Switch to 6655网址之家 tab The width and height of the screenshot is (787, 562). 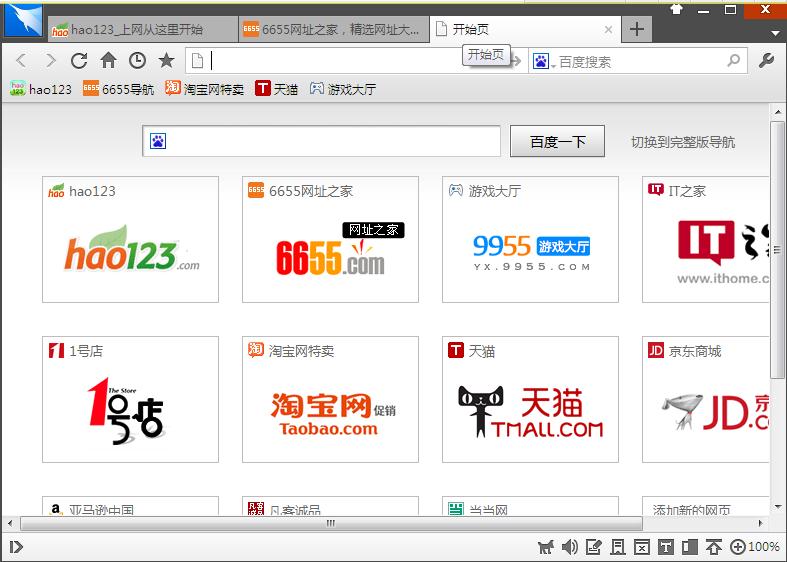(334, 30)
